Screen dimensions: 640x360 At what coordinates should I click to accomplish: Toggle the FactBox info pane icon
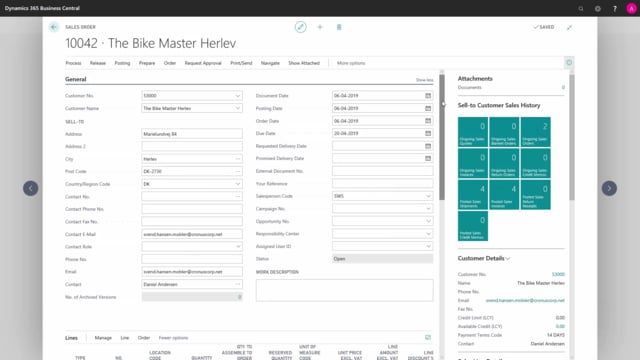click(x=569, y=63)
